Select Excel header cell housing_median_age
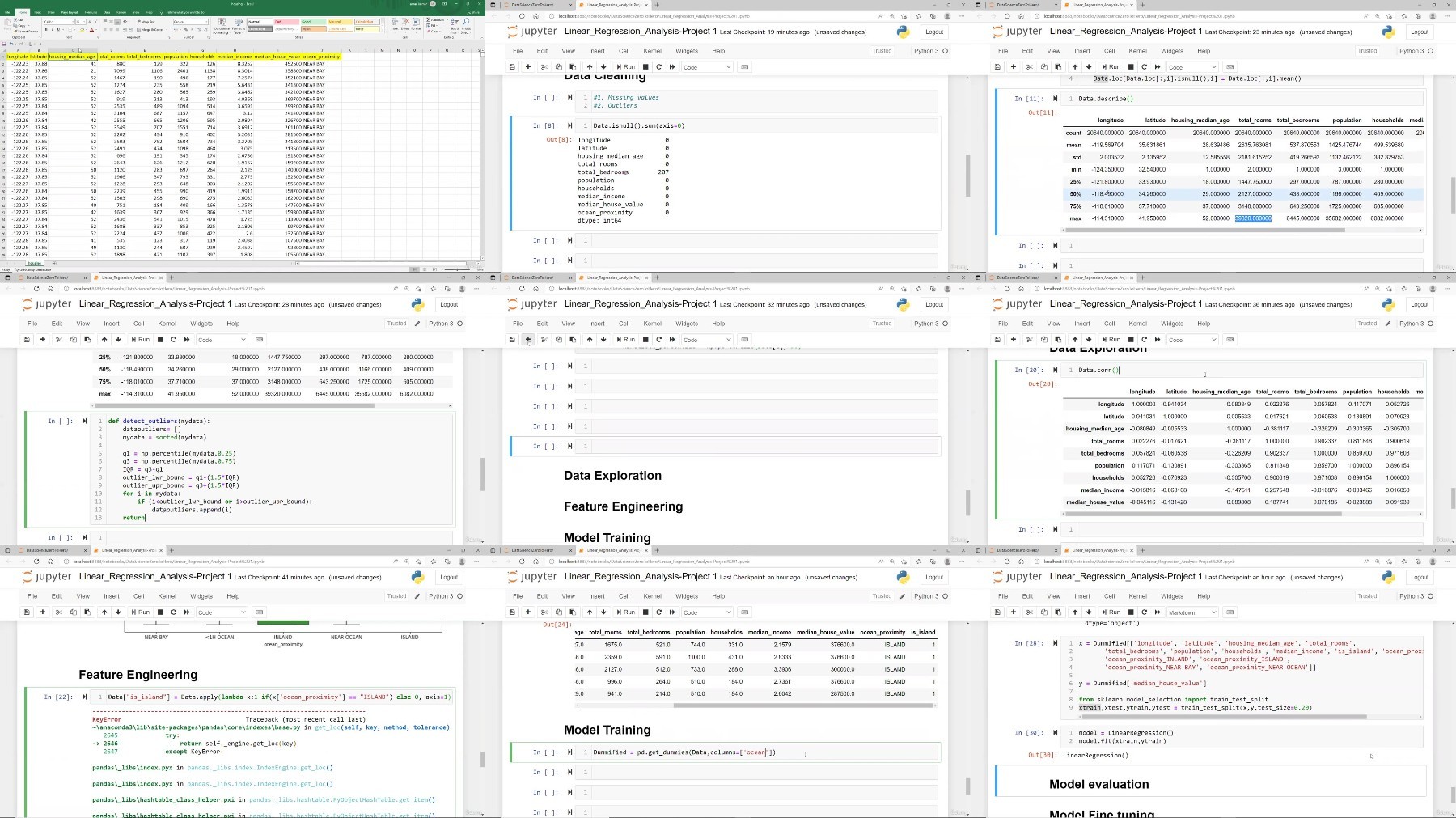The height and width of the screenshot is (818, 1456). click(x=72, y=57)
